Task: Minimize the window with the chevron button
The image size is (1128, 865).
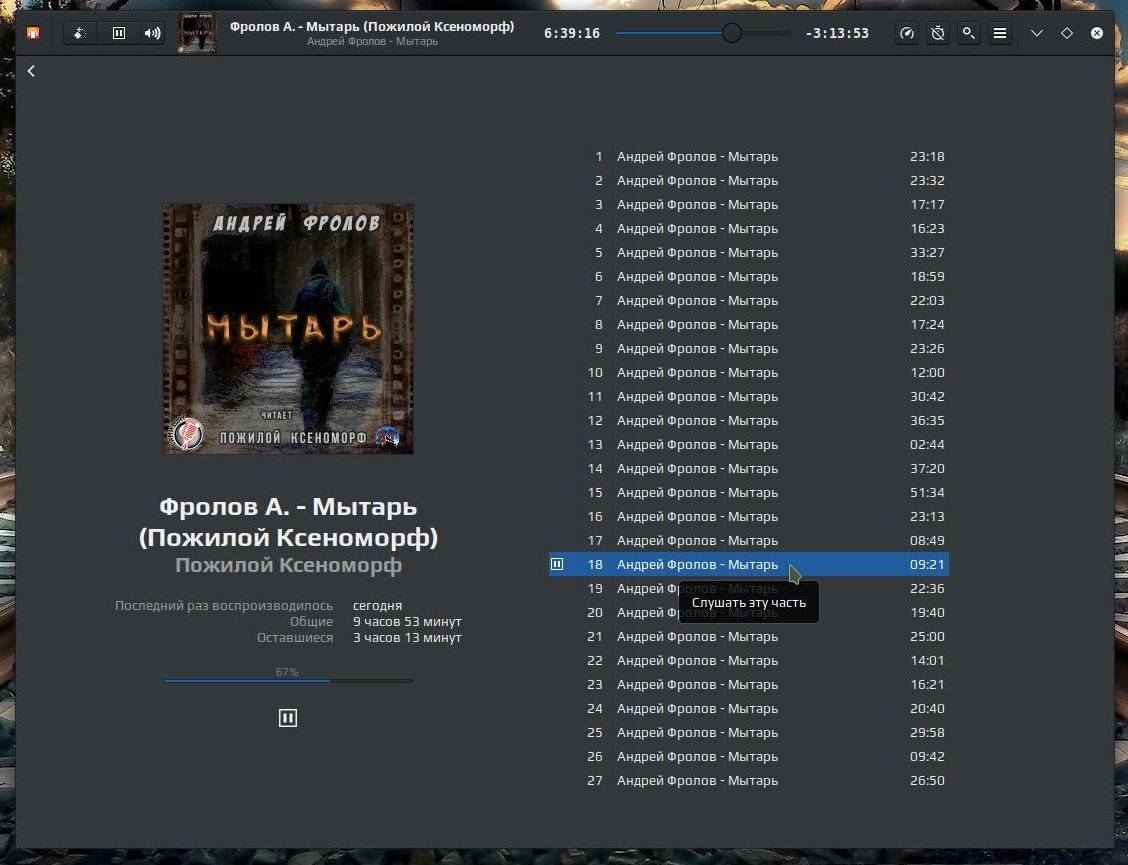Action: [x=1037, y=33]
